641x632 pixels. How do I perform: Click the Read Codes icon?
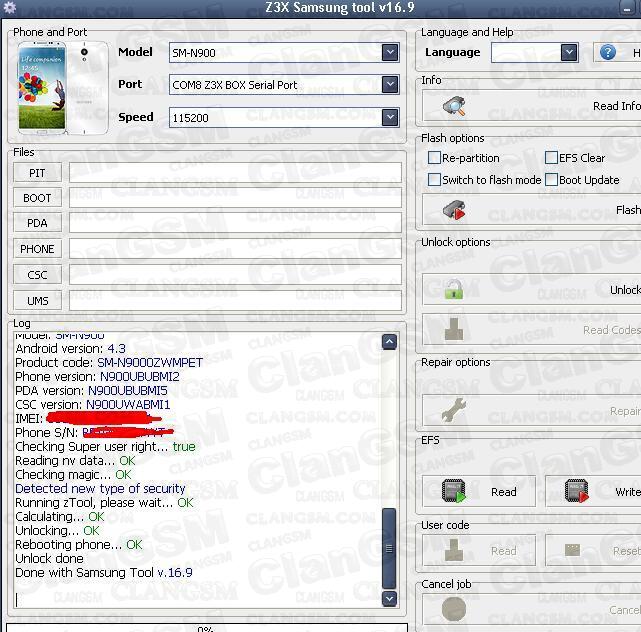tap(454, 329)
